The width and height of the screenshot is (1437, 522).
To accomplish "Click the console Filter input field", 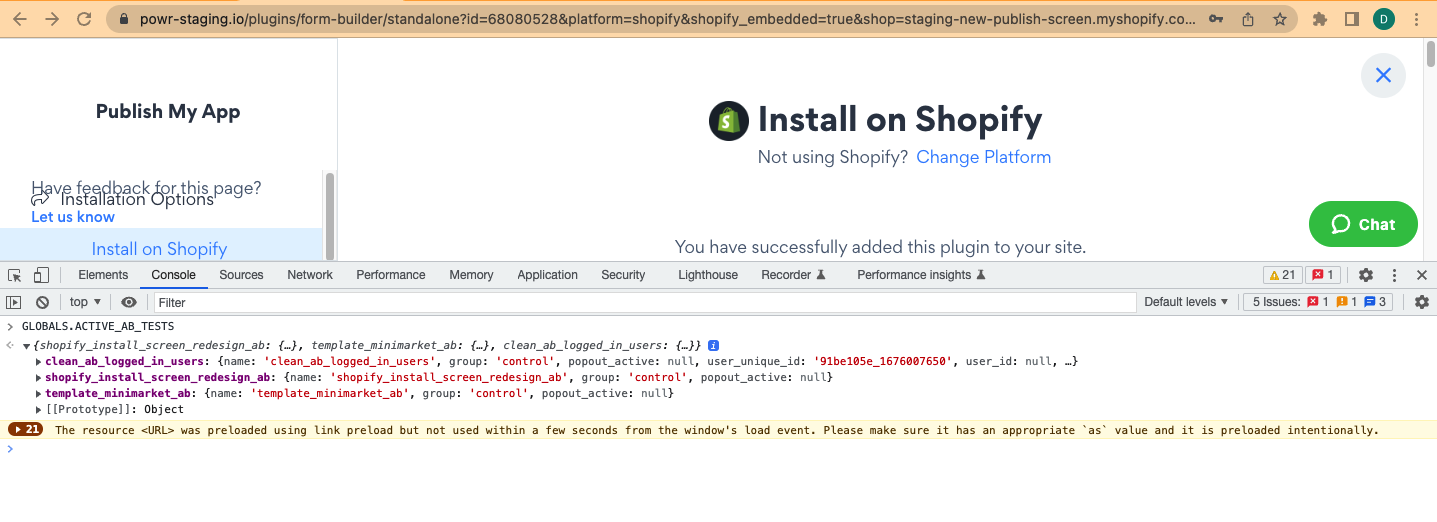I will [640, 302].
